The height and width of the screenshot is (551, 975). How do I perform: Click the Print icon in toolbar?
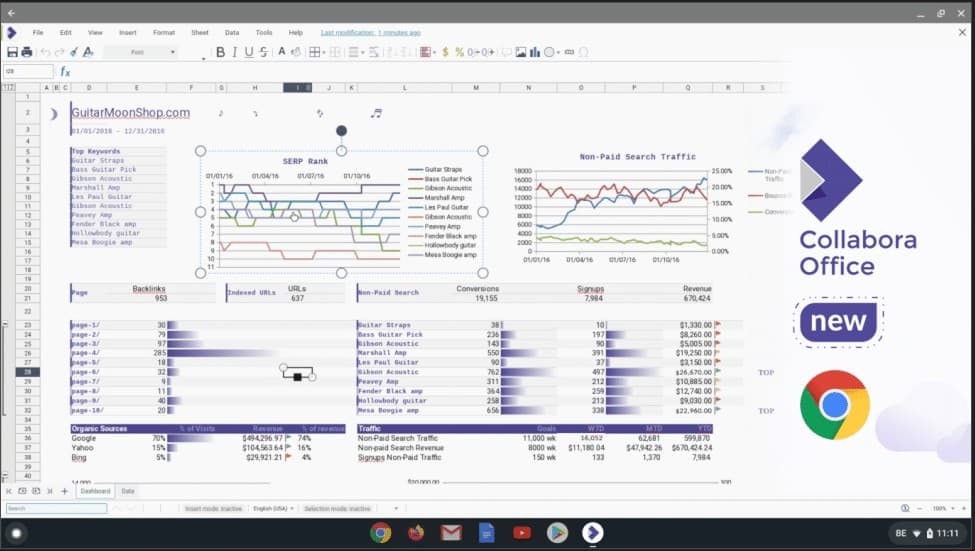point(27,52)
